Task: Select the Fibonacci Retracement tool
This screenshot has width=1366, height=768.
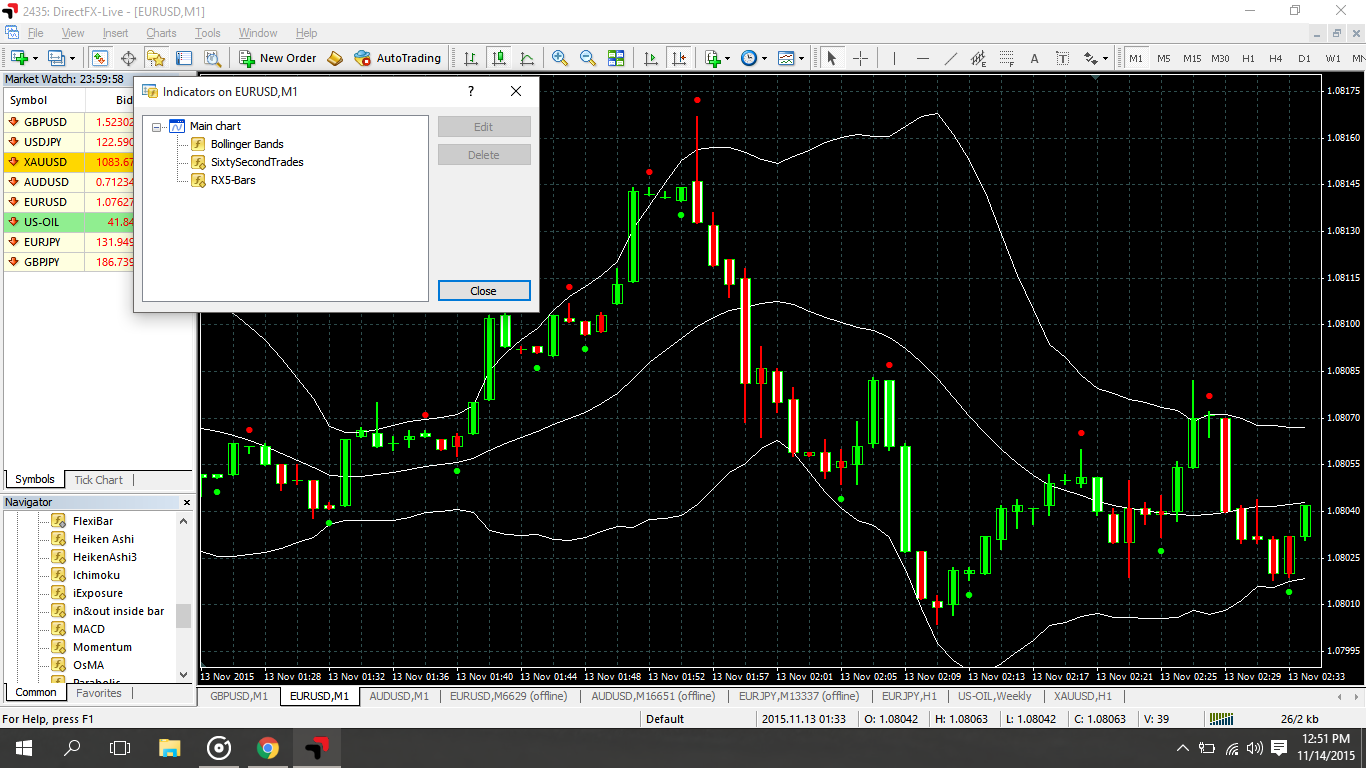Action: click(1006, 58)
